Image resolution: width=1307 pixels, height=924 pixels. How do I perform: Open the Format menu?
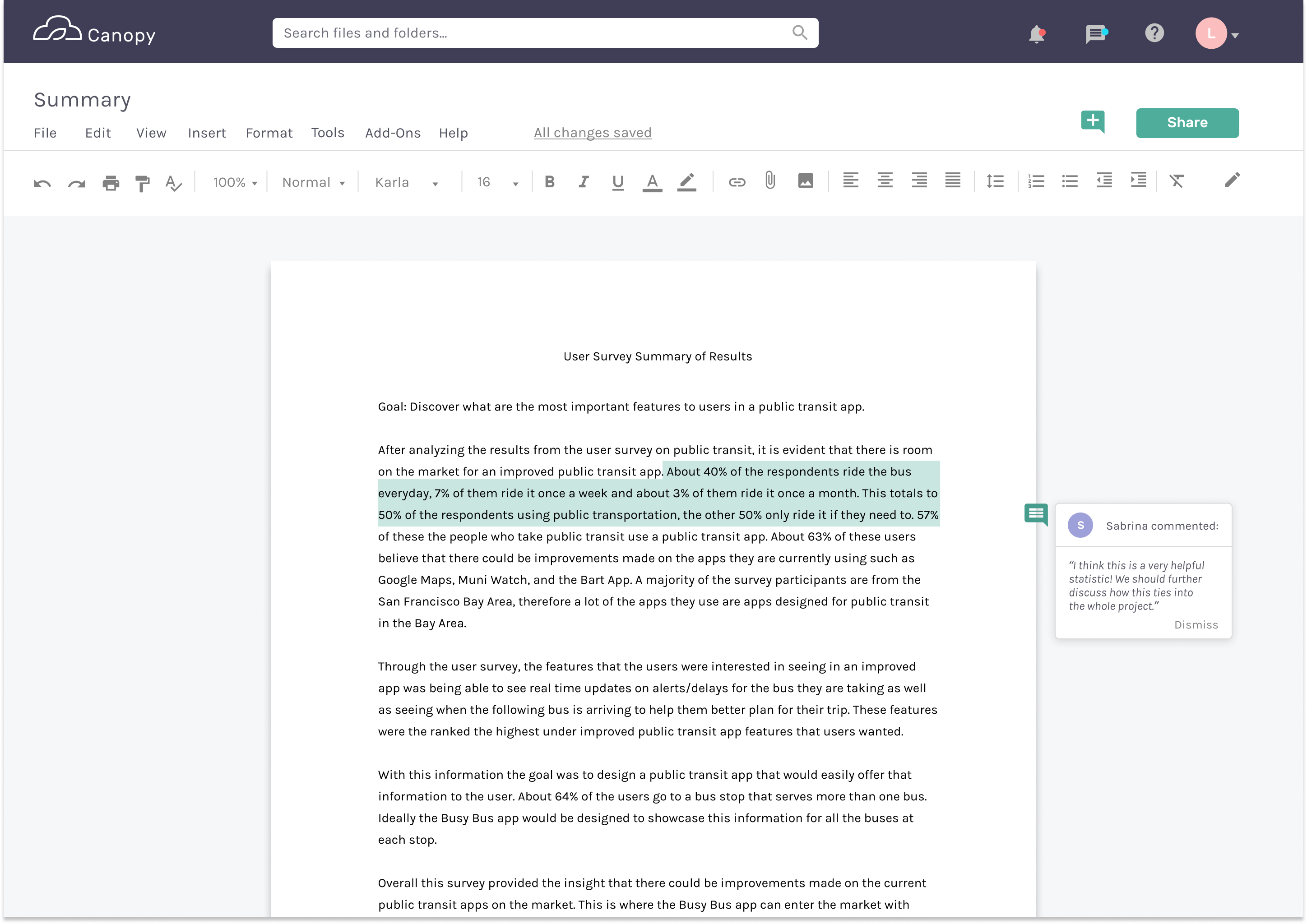pos(269,133)
